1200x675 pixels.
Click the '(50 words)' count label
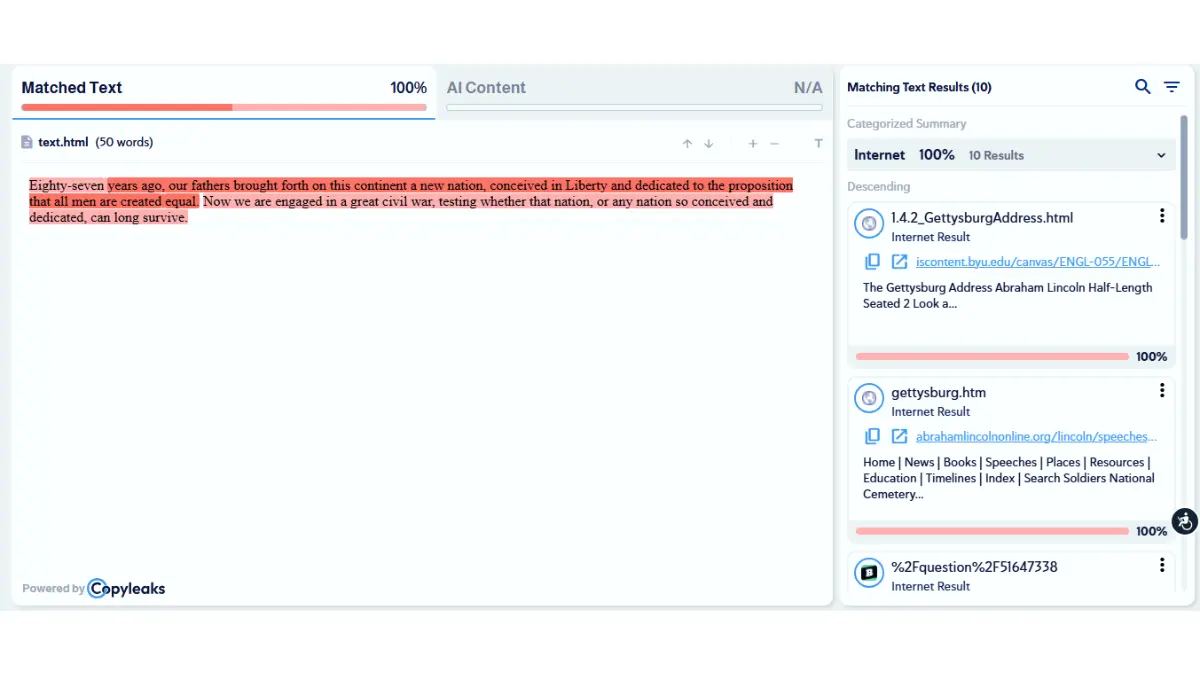point(124,142)
